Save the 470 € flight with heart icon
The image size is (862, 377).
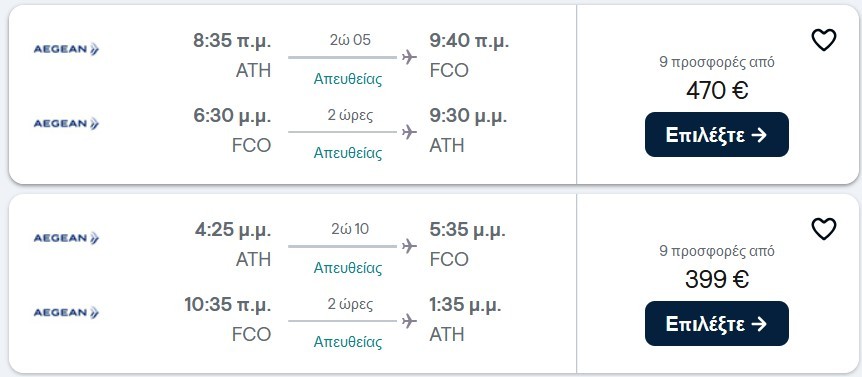click(824, 40)
